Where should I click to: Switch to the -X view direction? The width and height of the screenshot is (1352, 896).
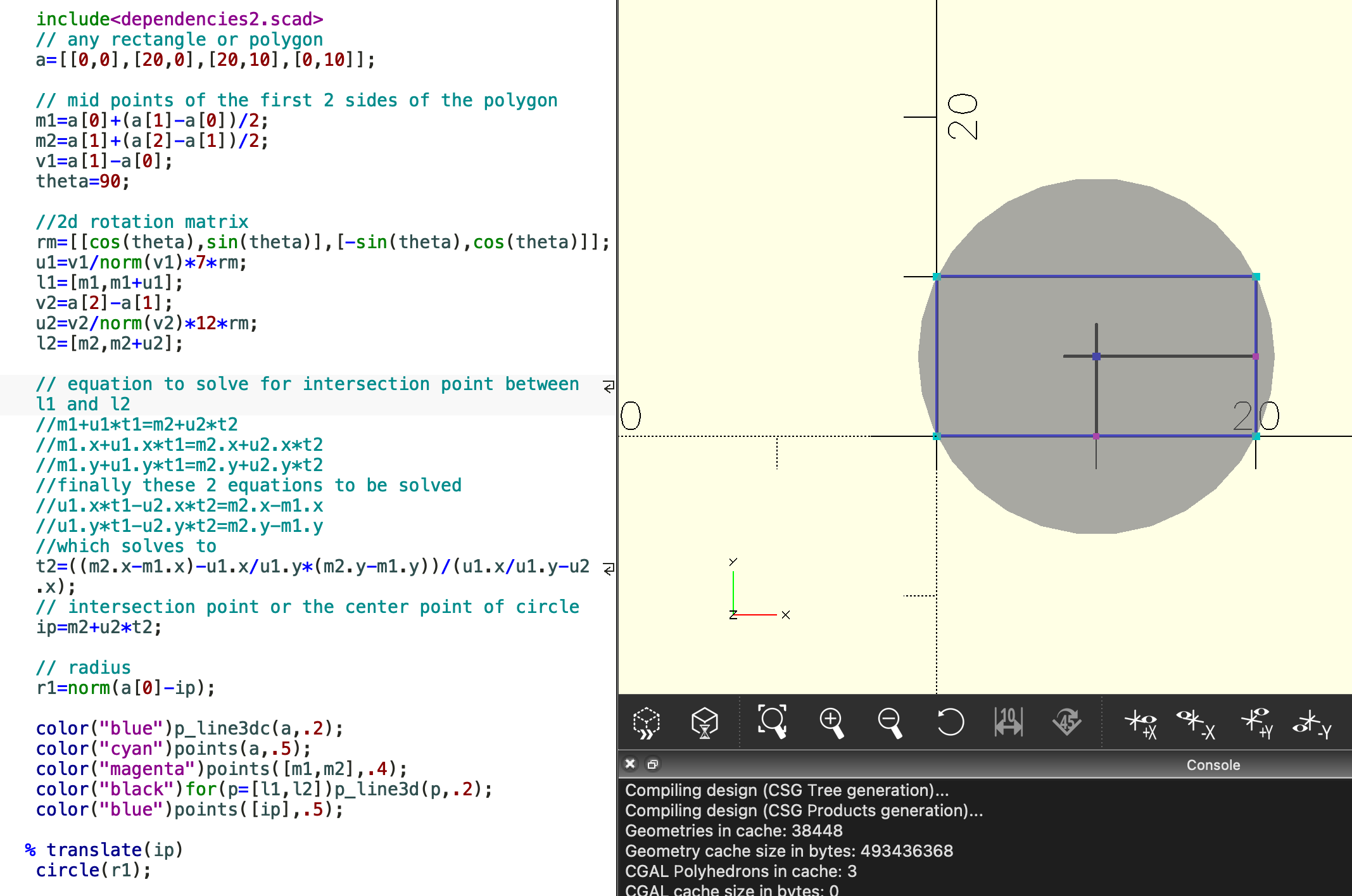click(x=1196, y=722)
